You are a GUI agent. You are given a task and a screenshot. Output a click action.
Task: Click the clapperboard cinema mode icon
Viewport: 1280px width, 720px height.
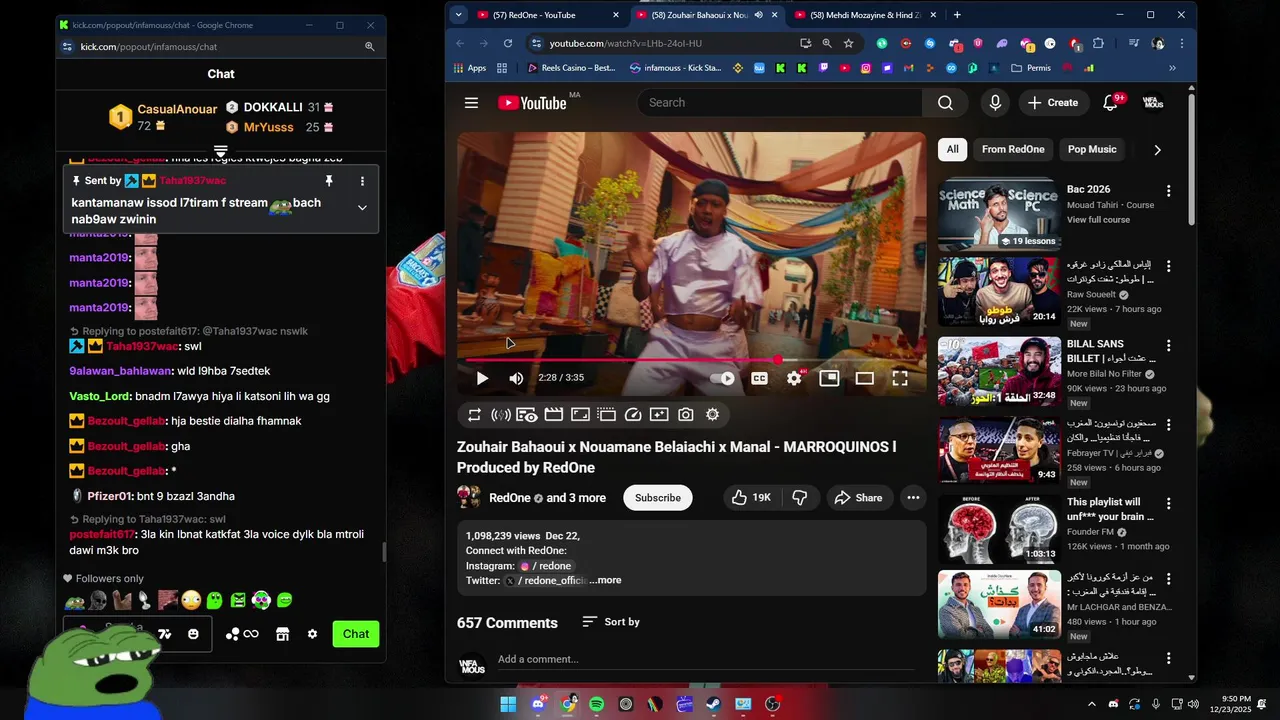click(x=553, y=414)
